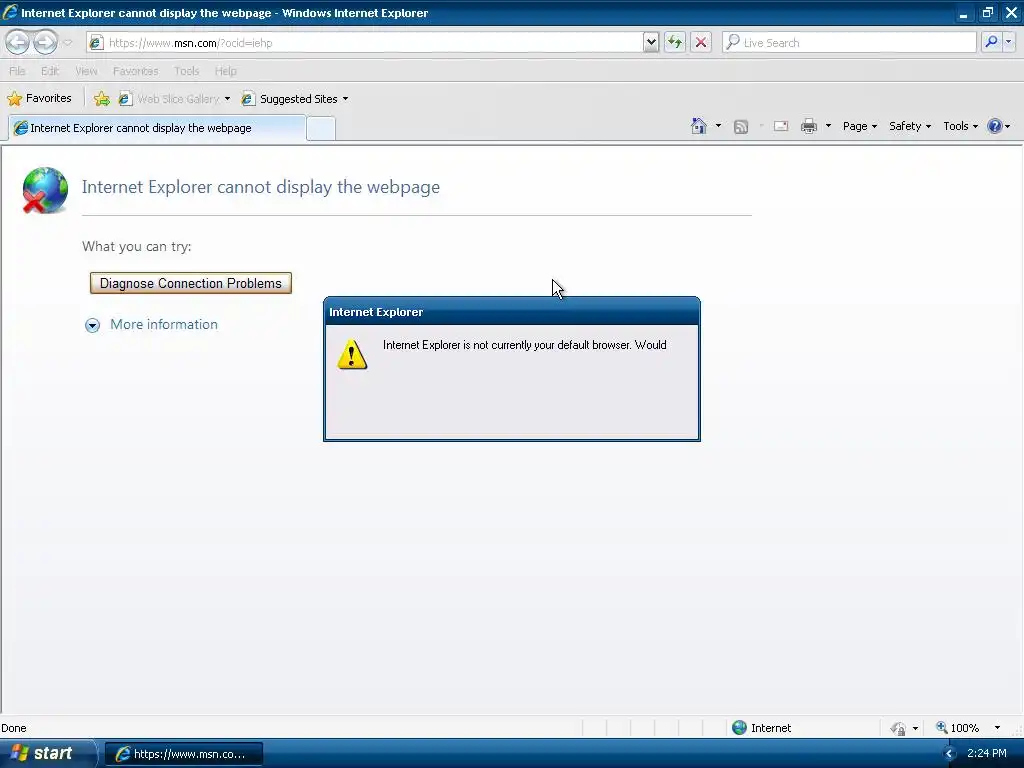Click the RSS Feeds icon

(741, 127)
